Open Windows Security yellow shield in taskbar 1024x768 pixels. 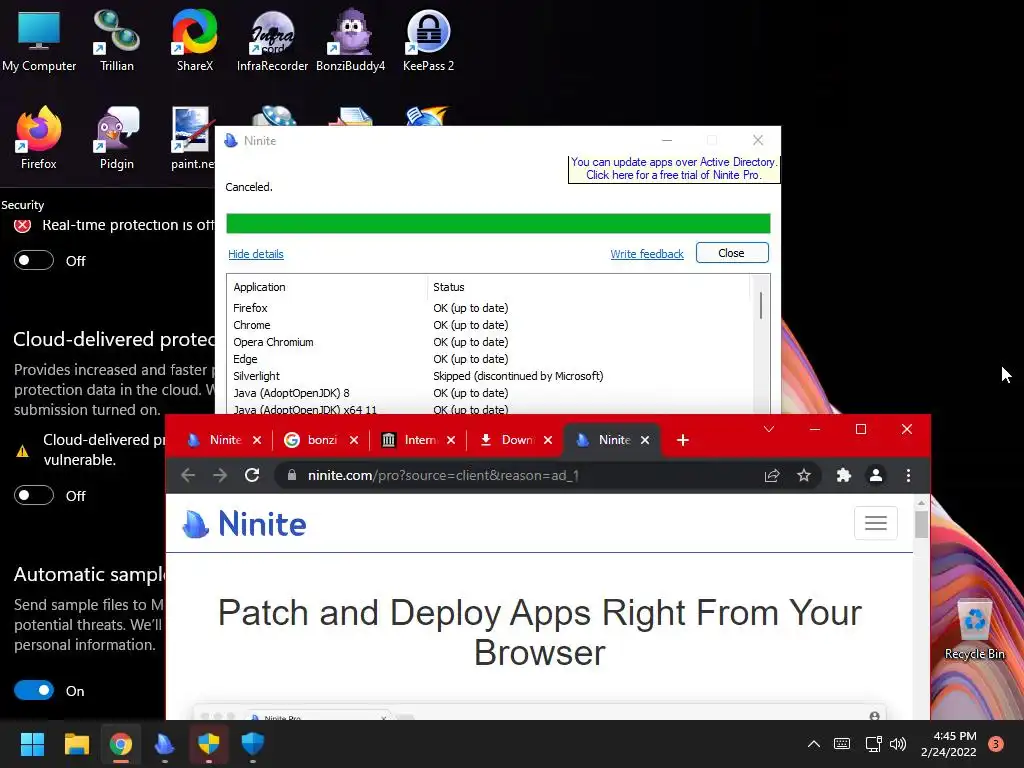click(x=208, y=744)
